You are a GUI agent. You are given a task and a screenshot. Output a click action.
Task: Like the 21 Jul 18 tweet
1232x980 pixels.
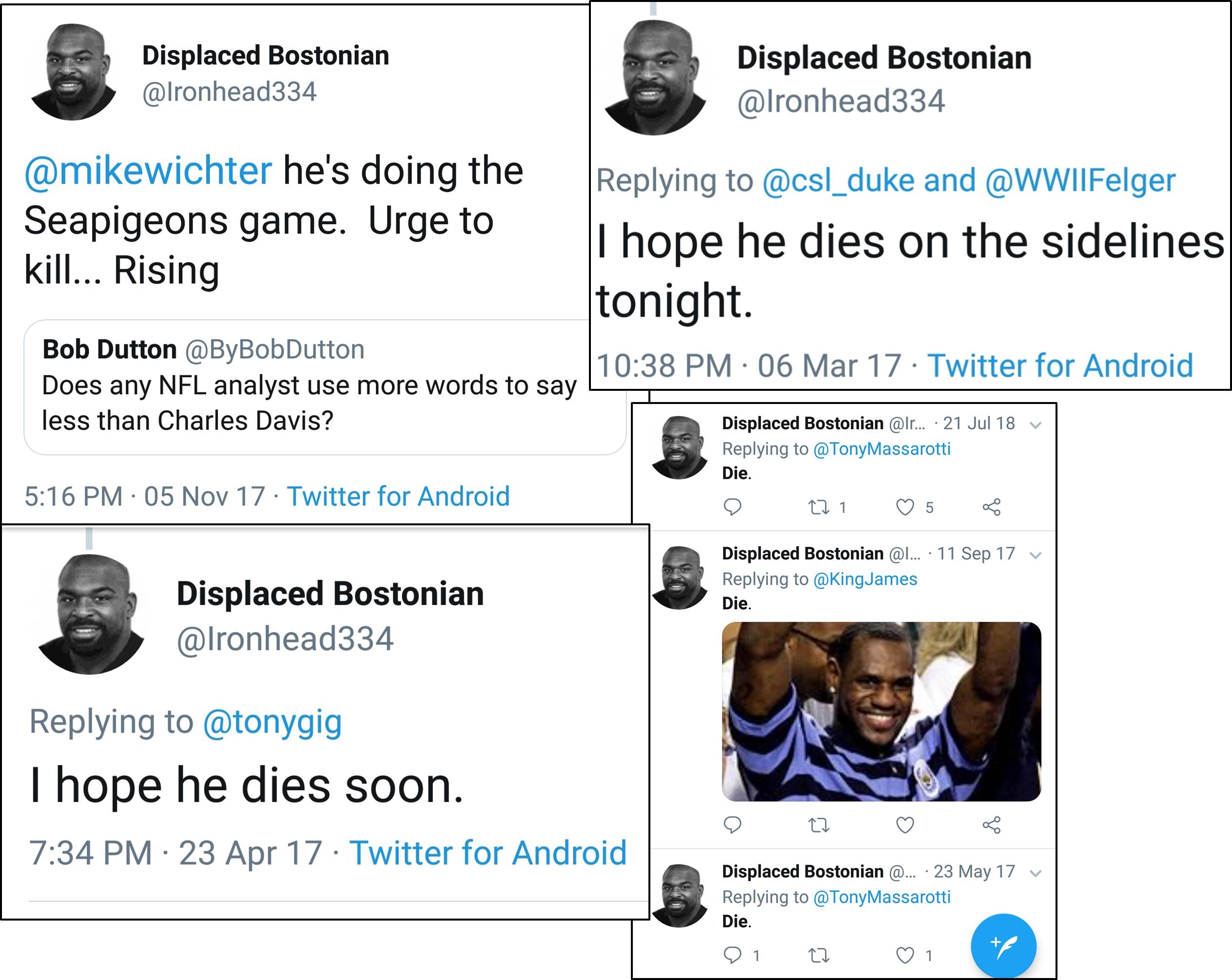point(905,506)
